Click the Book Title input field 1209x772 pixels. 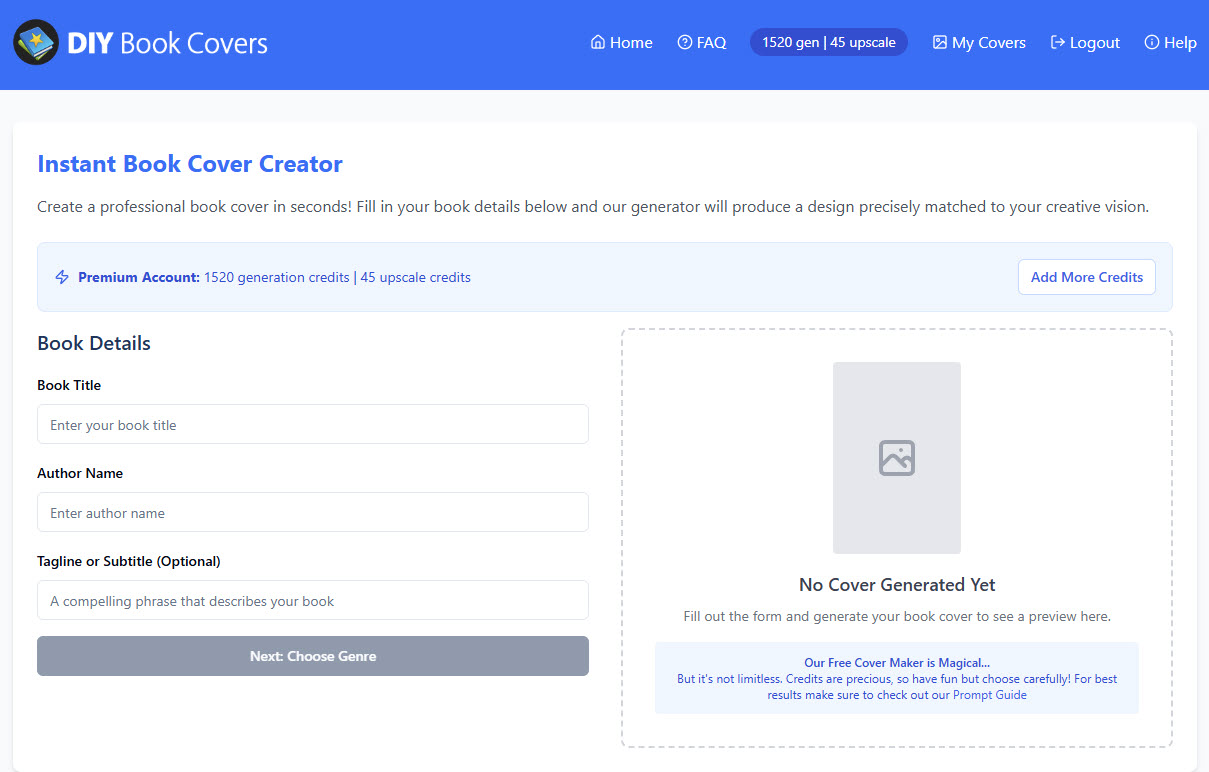pos(312,424)
